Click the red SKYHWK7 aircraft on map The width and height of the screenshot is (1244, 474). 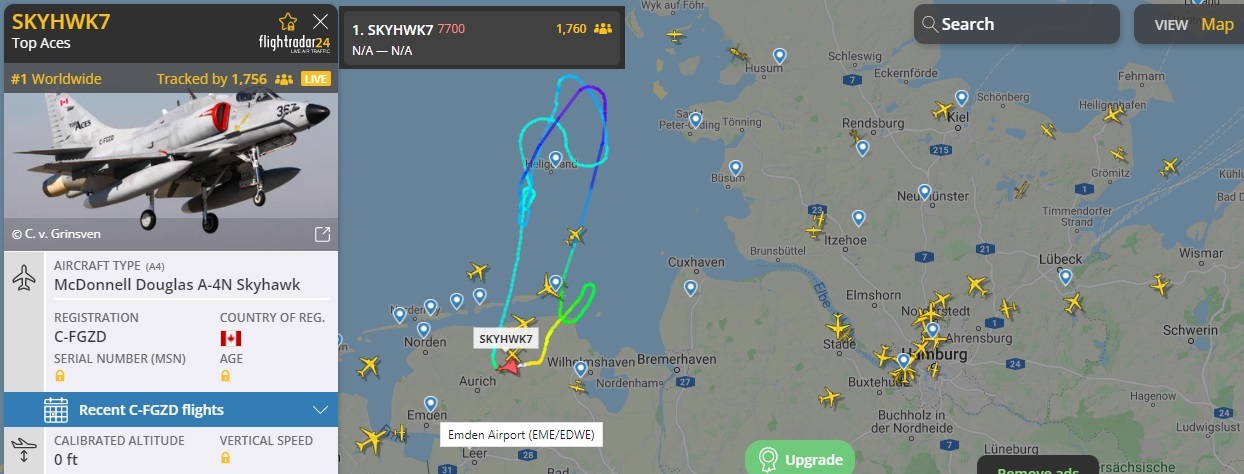coord(509,366)
